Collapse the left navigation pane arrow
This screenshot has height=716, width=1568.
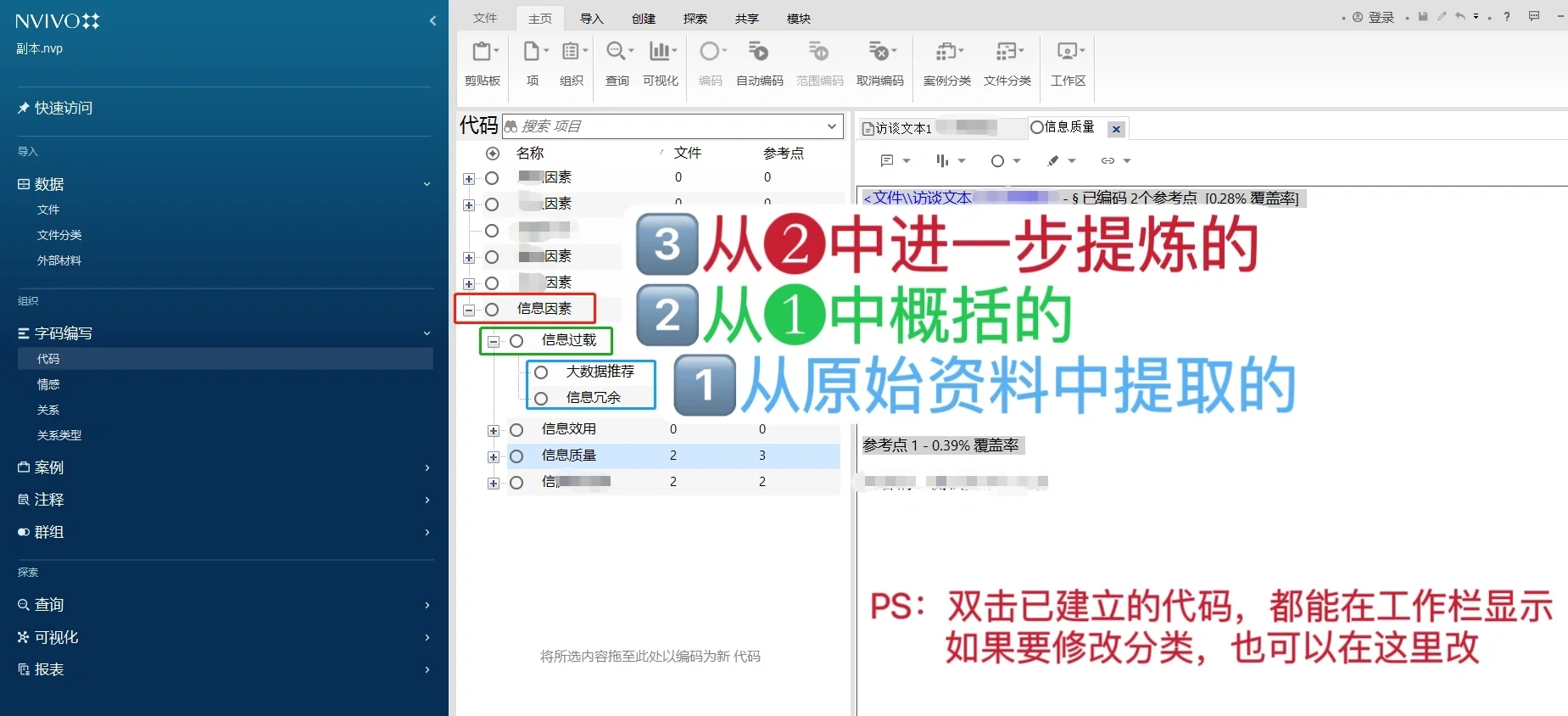[x=432, y=20]
